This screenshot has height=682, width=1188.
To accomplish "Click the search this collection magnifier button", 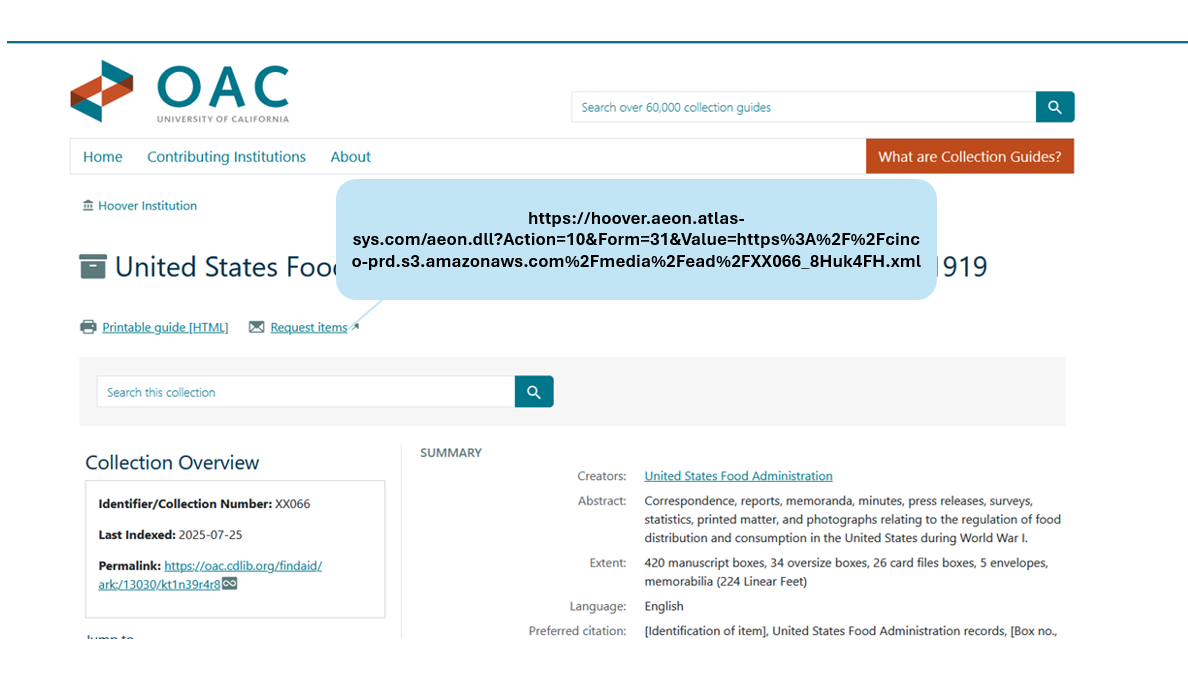I will click(534, 392).
